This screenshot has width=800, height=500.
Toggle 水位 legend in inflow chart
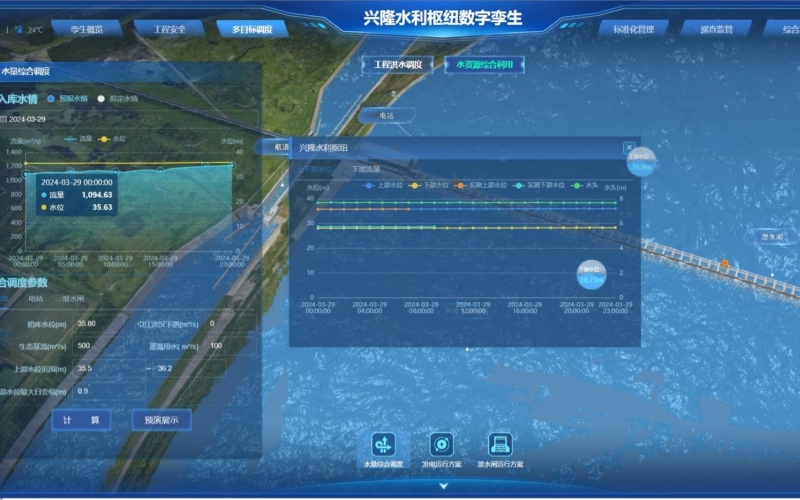112,139
